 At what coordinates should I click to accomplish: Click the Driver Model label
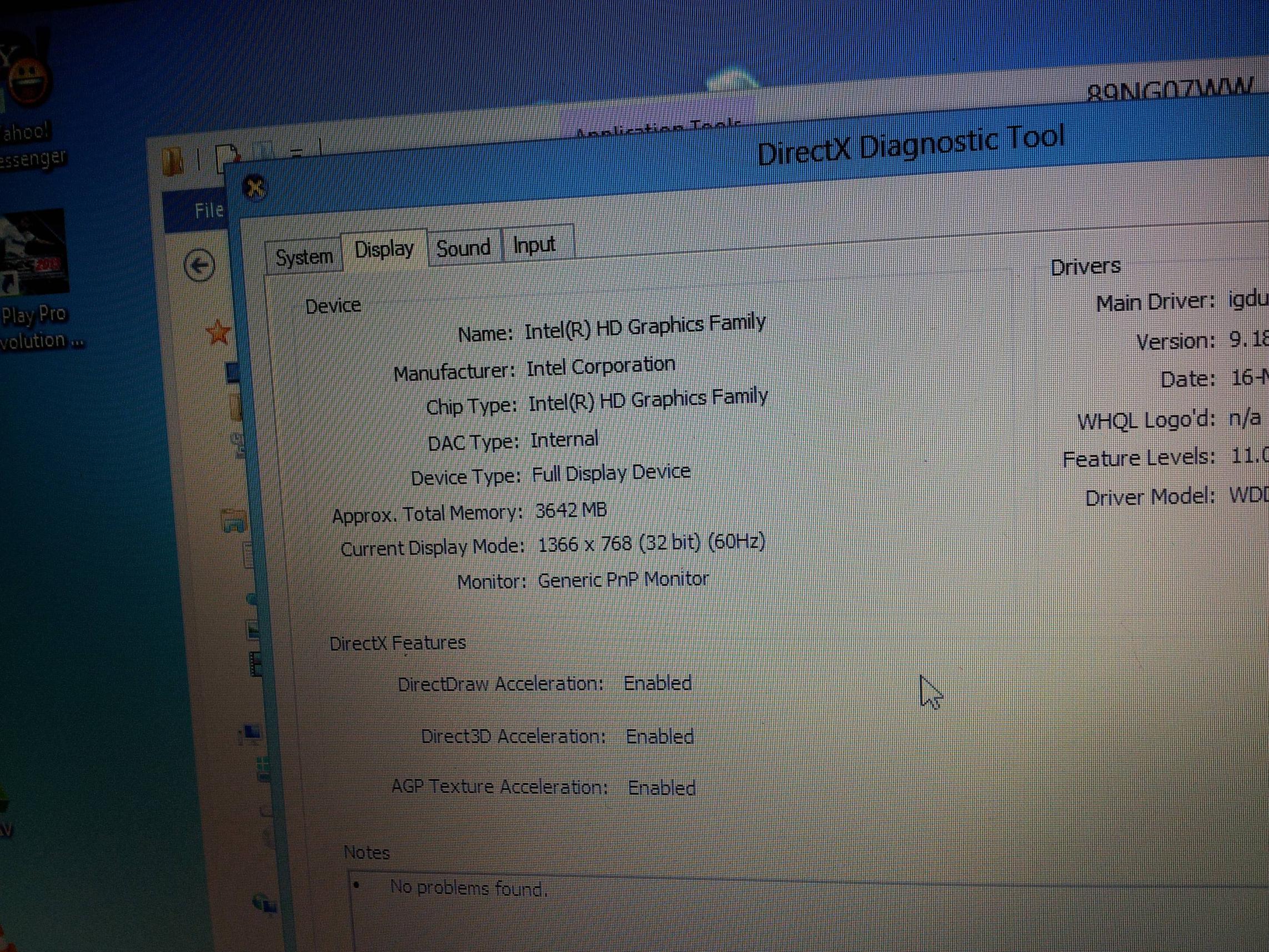[1150, 497]
